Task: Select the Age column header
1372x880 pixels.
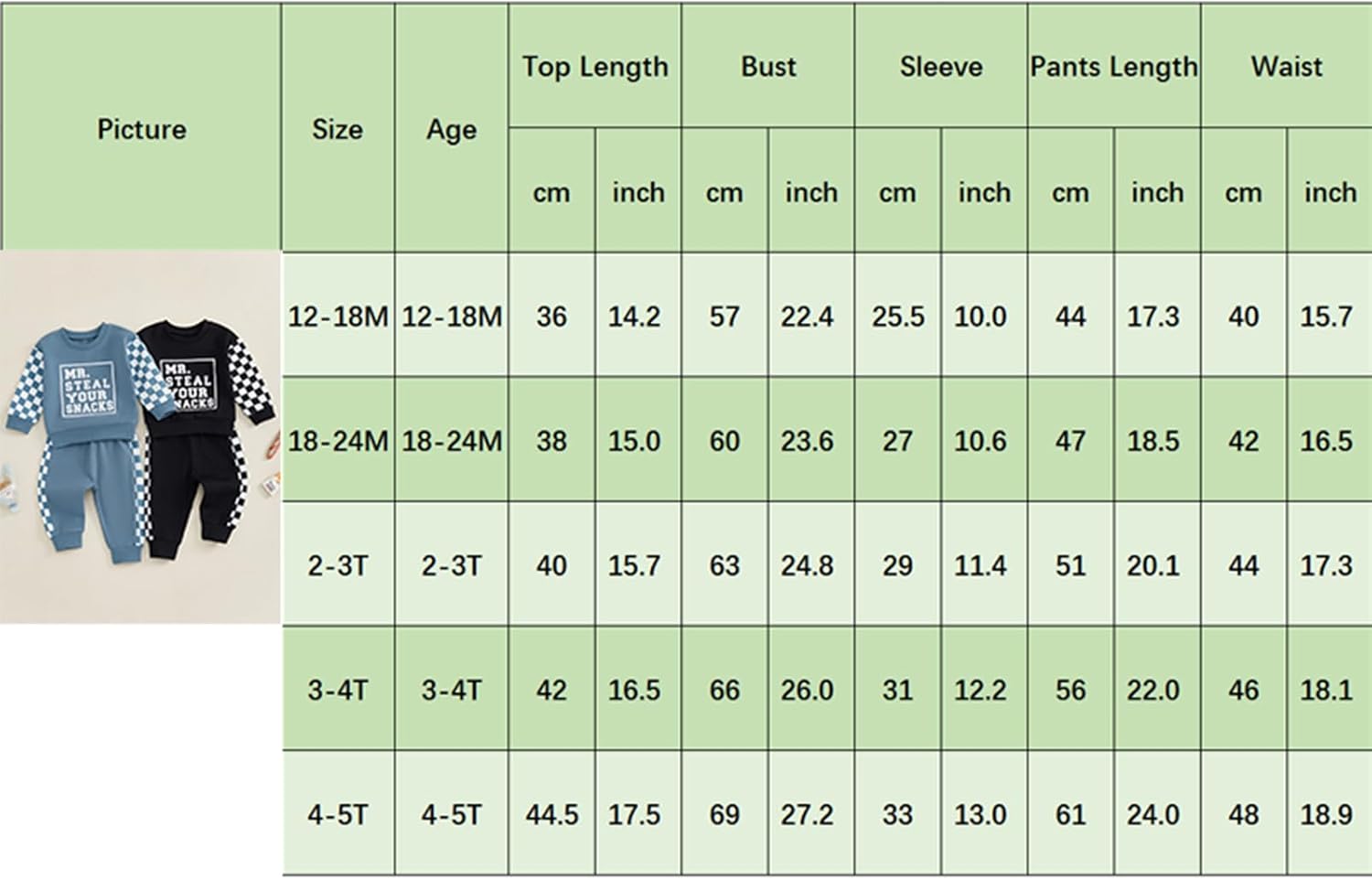Action: (x=451, y=129)
